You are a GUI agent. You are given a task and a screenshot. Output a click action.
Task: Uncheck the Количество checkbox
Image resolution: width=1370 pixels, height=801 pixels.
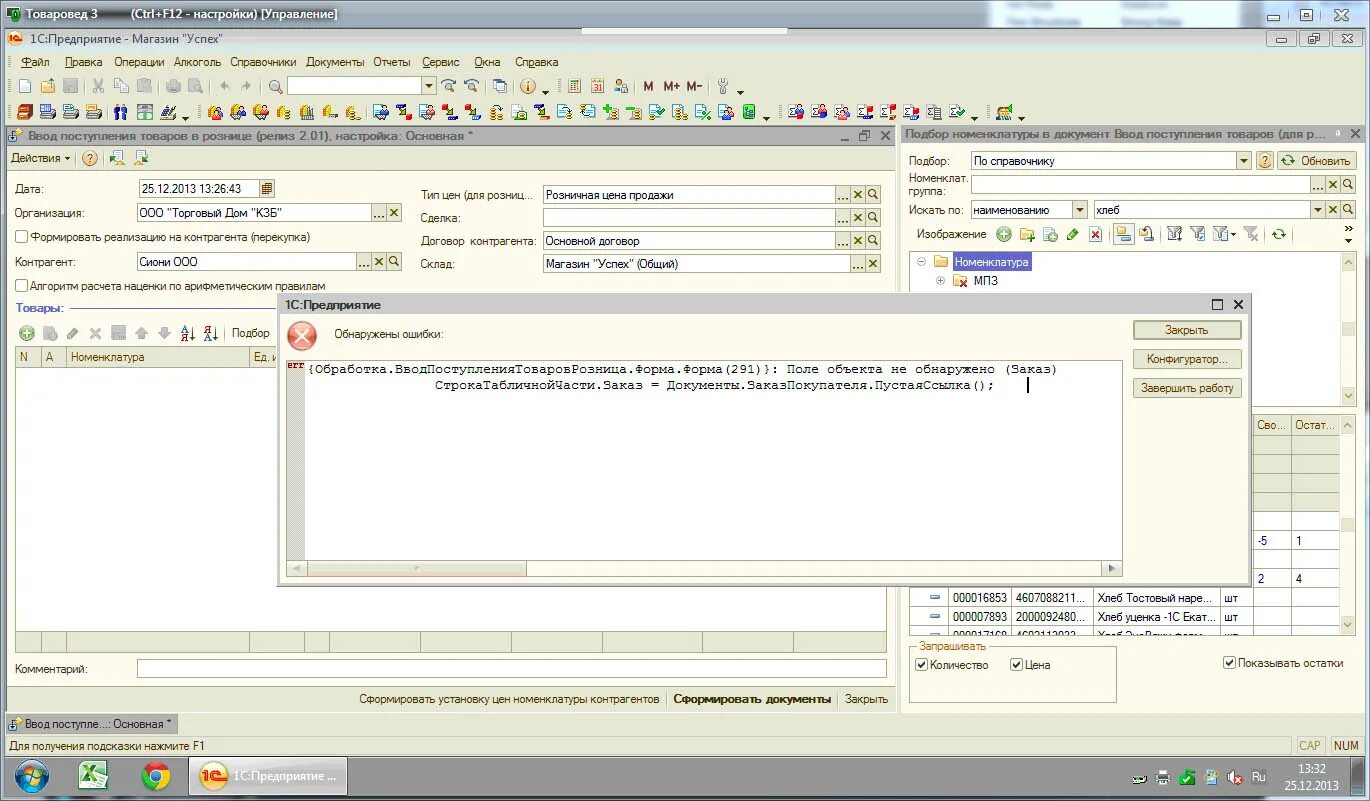coord(922,665)
